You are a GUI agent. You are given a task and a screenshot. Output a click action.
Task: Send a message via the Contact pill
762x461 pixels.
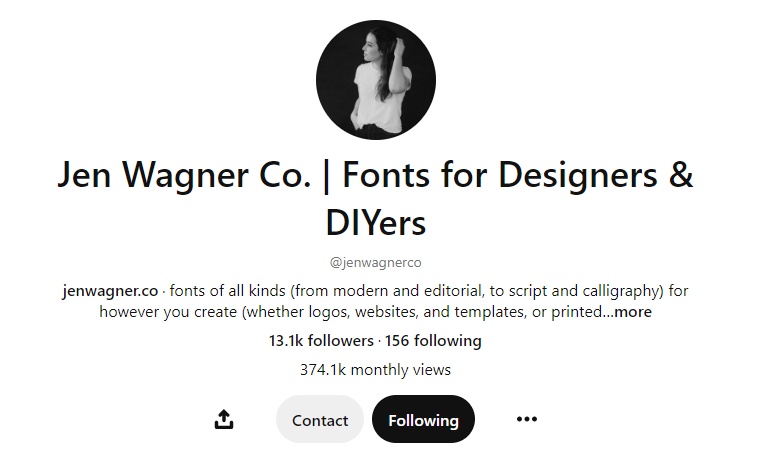point(320,419)
